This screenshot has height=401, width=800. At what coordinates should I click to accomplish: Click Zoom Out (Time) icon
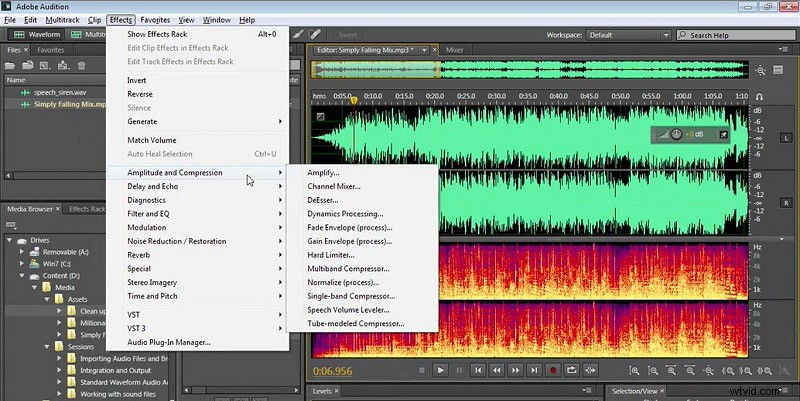690,371
